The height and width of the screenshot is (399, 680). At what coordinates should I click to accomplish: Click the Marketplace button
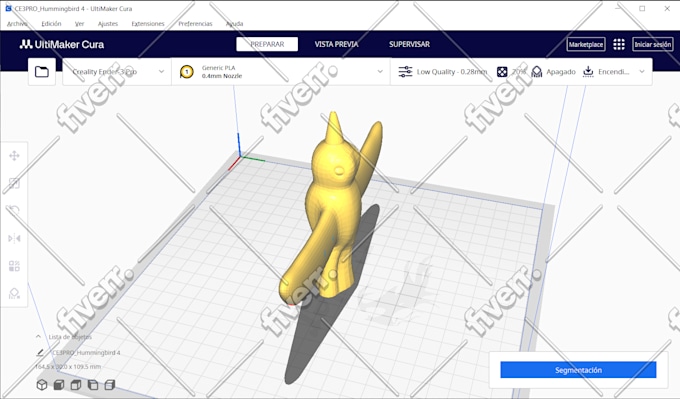[x=586, y=44]
